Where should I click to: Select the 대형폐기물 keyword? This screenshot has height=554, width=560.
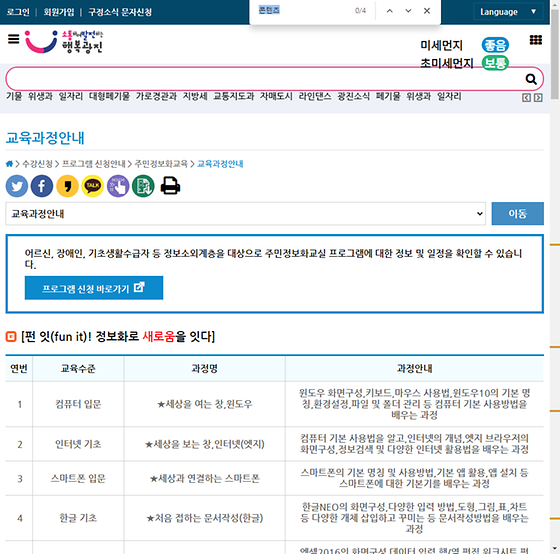(x=109, y=96)
